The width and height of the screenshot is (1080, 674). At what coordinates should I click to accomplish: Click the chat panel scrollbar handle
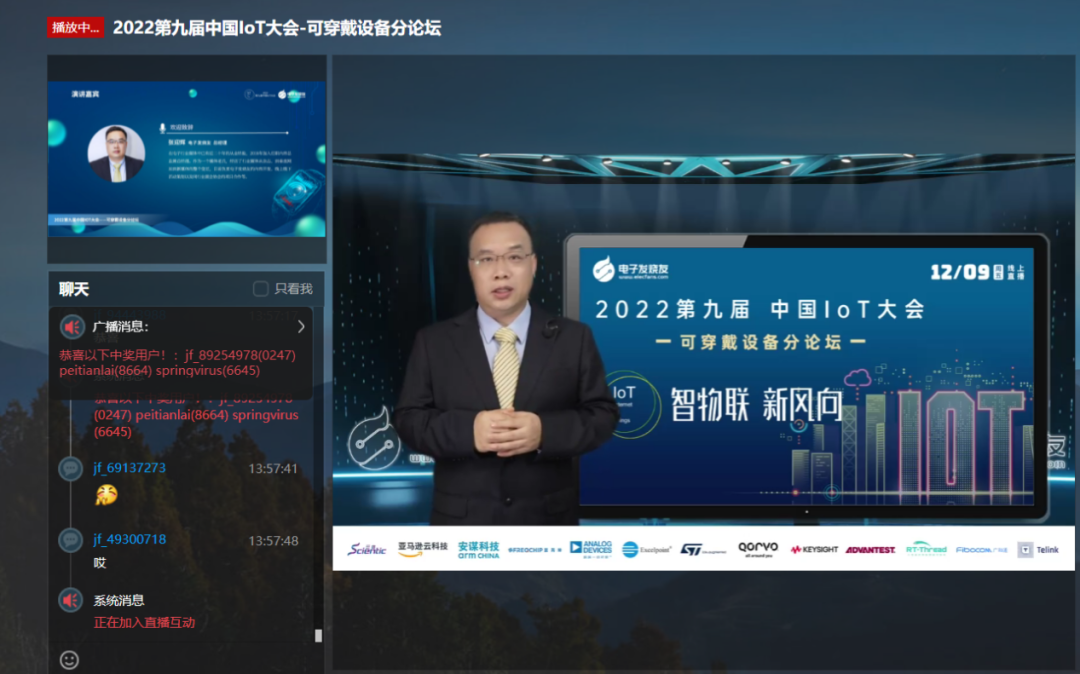318,635
